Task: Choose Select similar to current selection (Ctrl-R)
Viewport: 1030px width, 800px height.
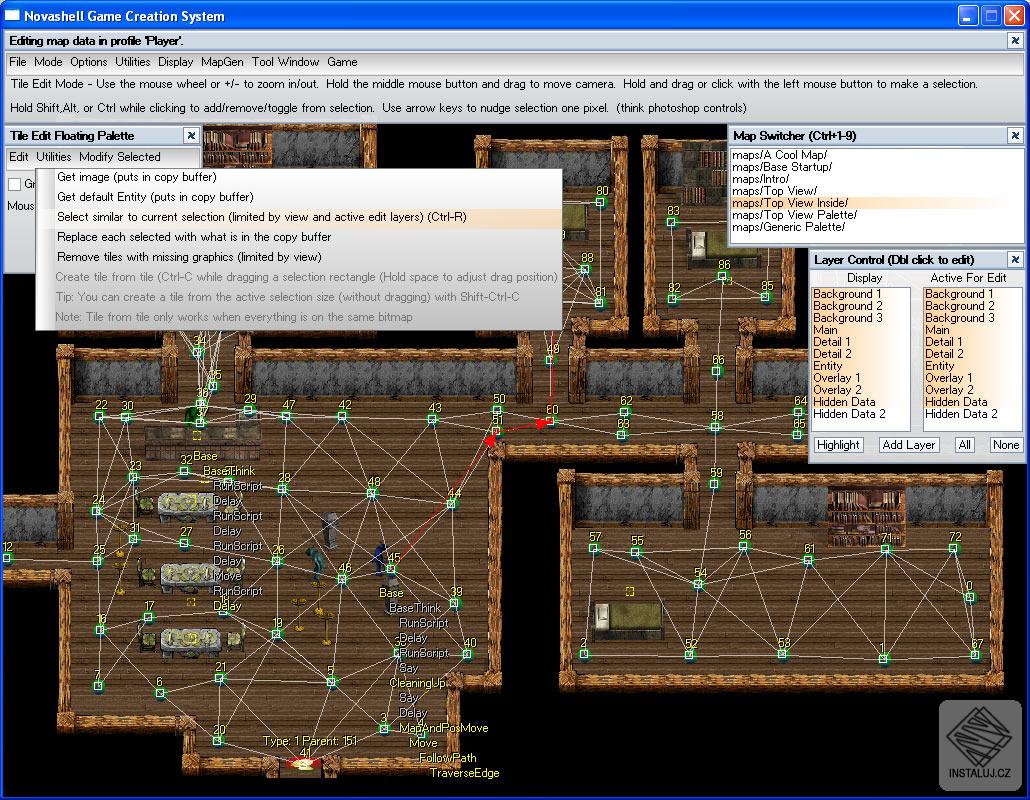Action: coord(300,217)
